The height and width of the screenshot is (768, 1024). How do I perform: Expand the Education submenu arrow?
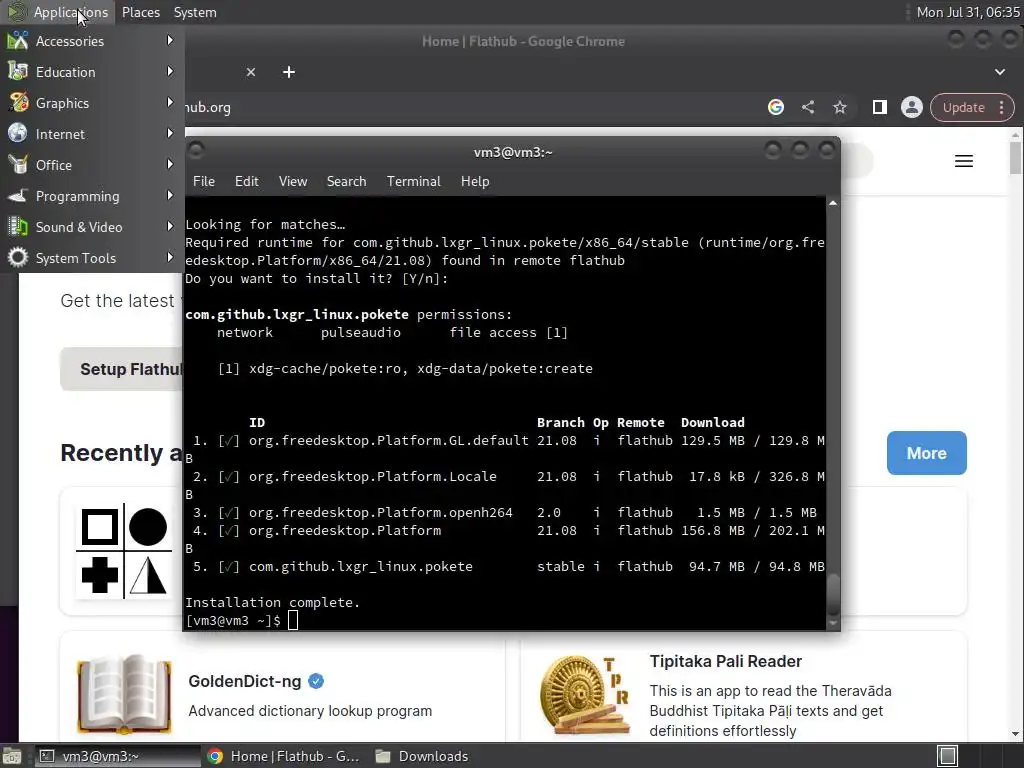coord(170,71)
